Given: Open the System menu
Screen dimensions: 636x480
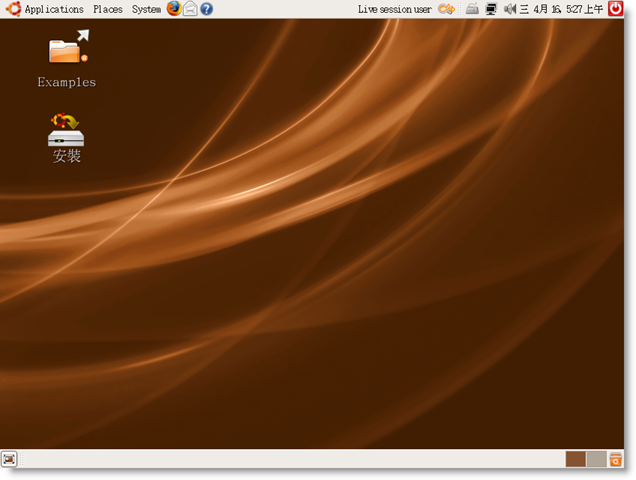Looking at the screenshot, I should tap(146, 9).
